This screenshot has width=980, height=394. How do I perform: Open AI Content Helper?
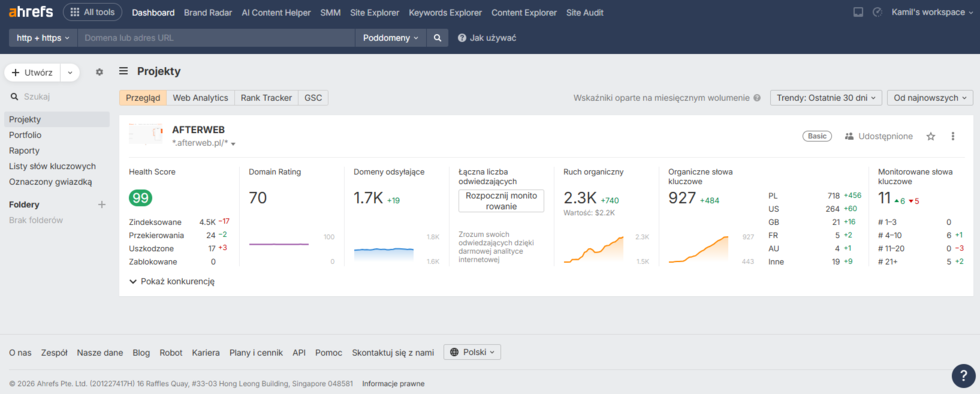(276, 12)
